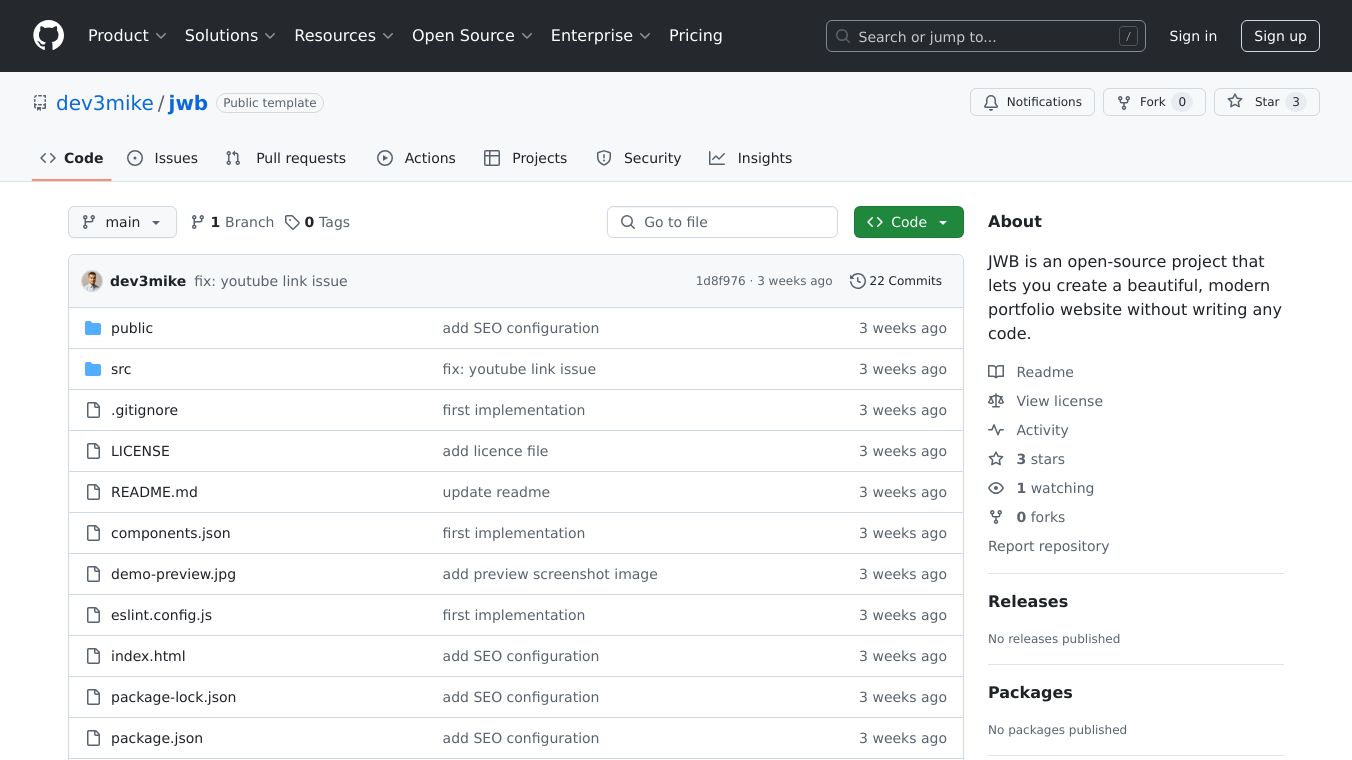The width and height of the screenshot is (1352, 760).
Task: Open the Insights tab
Action: [750, 158]
